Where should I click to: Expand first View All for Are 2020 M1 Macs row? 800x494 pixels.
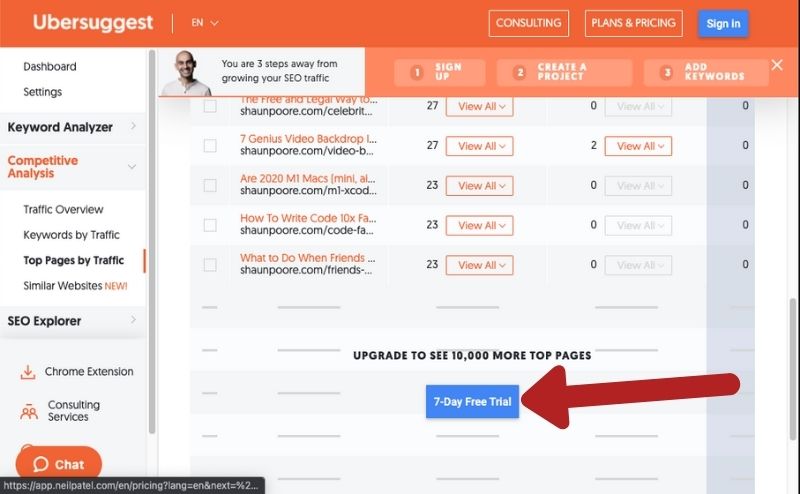pyautogui.click(x=480, y=186)
